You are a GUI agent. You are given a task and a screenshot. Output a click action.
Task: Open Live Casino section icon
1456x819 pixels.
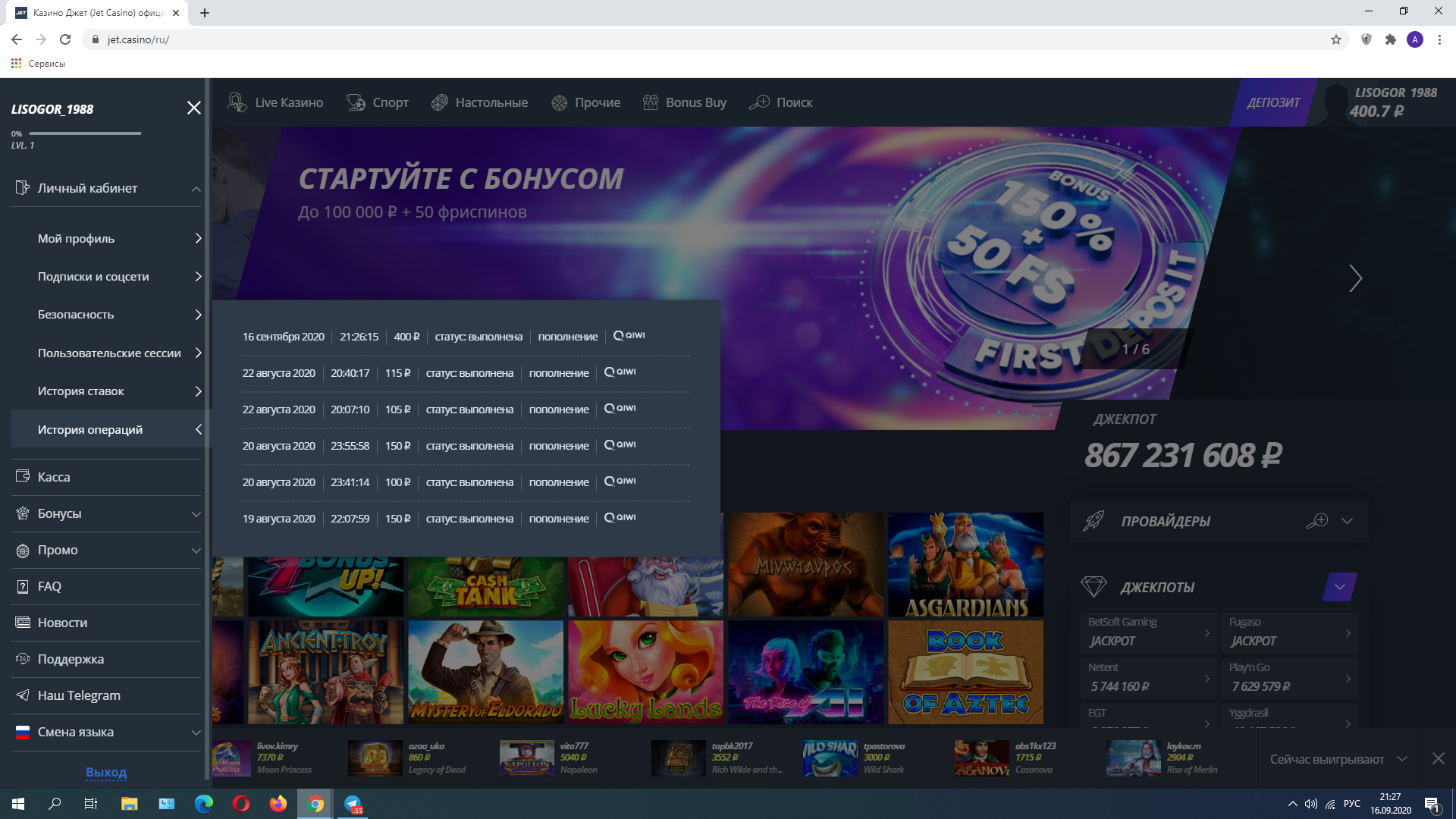click(237, 102)
